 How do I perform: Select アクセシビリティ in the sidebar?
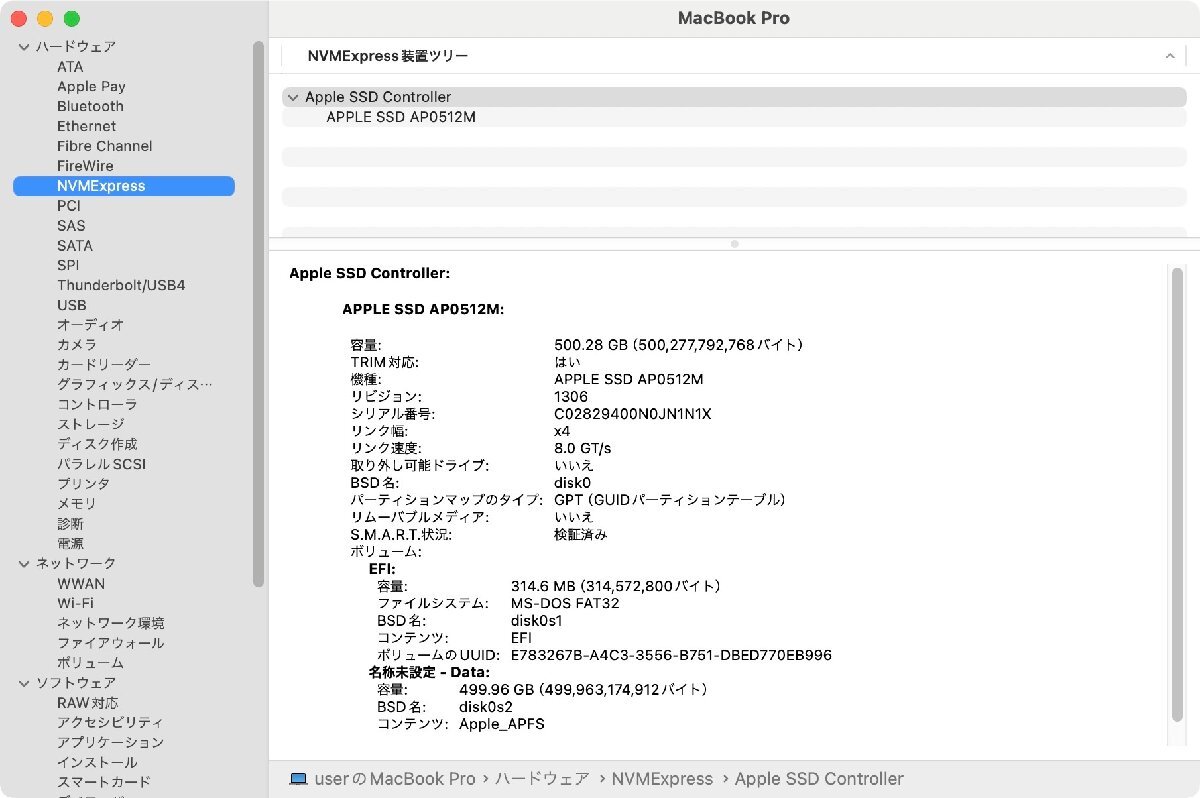[x=110, y=722]
